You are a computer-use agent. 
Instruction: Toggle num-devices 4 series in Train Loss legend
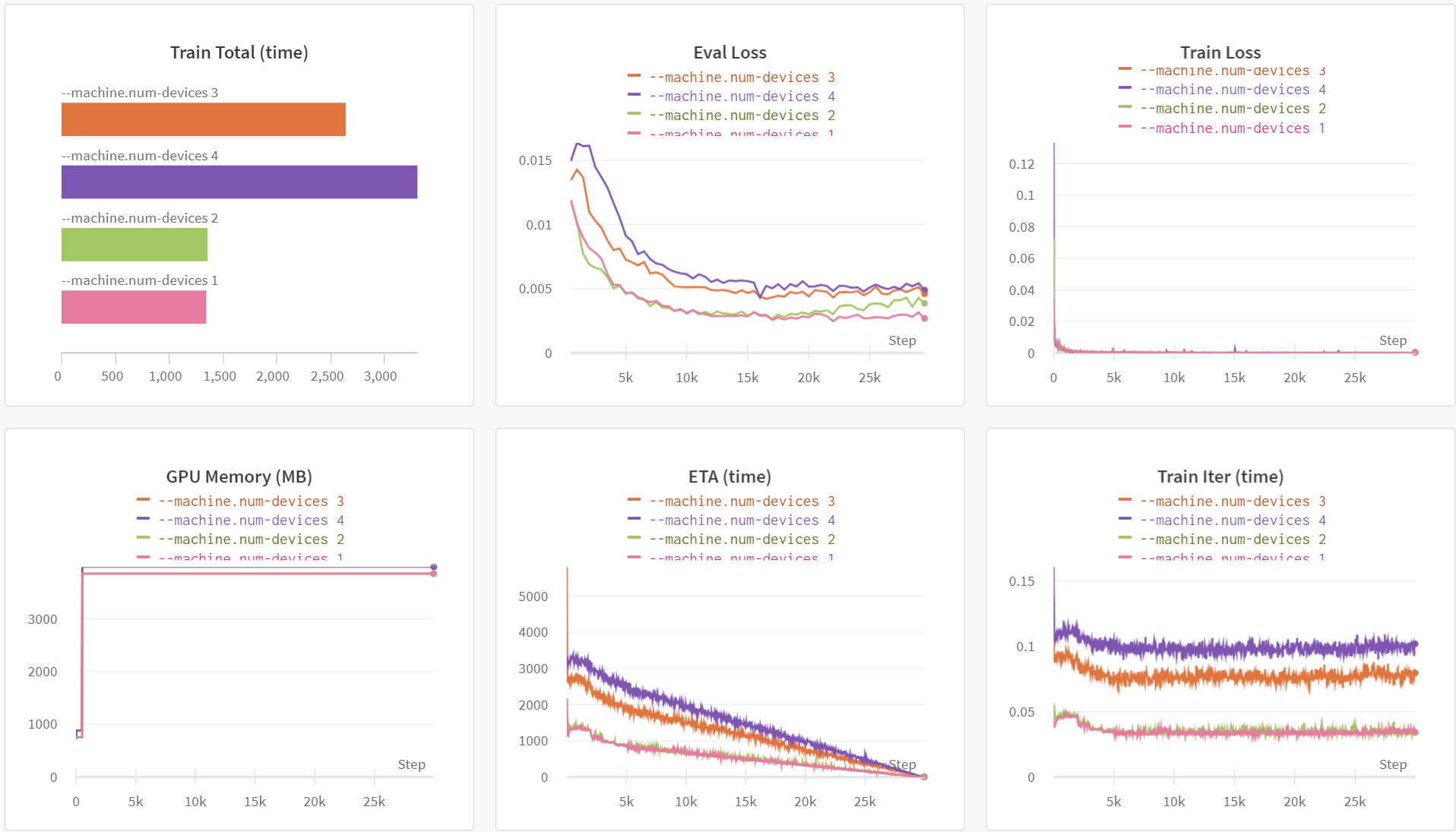[x=1232, y=89]
